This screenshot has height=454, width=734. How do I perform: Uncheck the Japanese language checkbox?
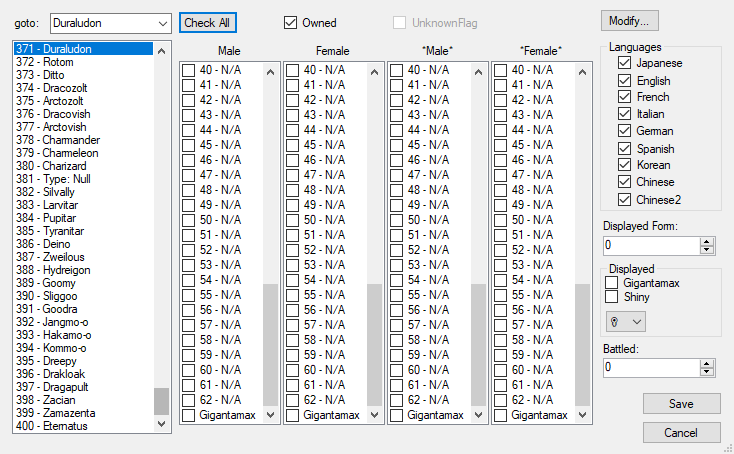tap(624, 62)
